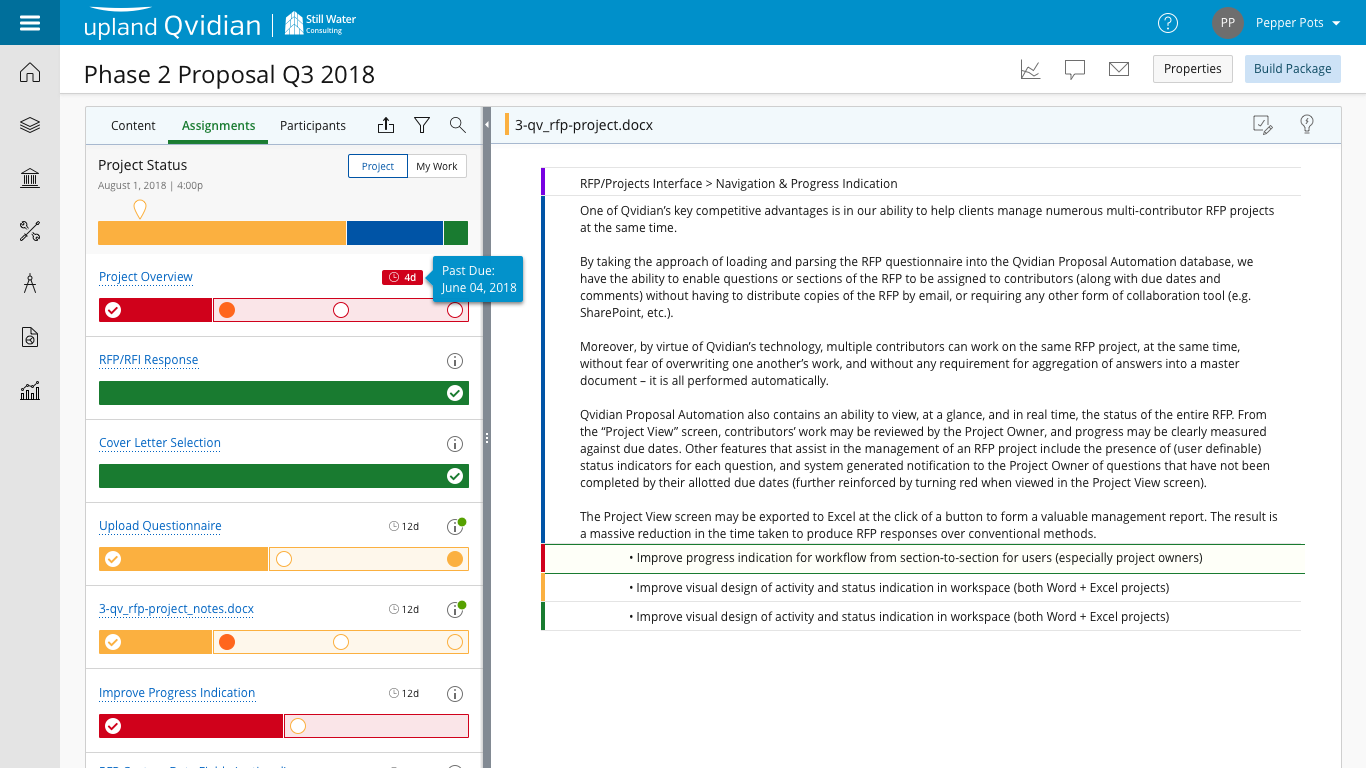The width and height of the screenshot is (1366, 768).
Task: Click the Build Package button
Action: point(1292,69)
